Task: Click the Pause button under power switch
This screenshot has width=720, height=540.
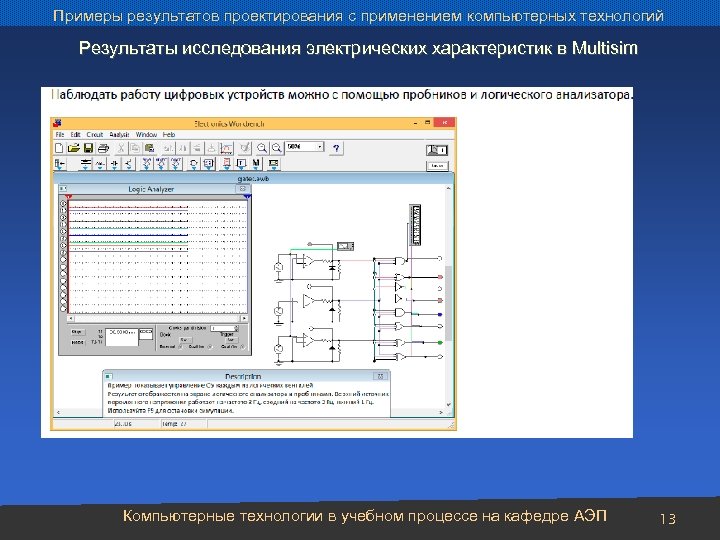Action: tap(437, 166)
